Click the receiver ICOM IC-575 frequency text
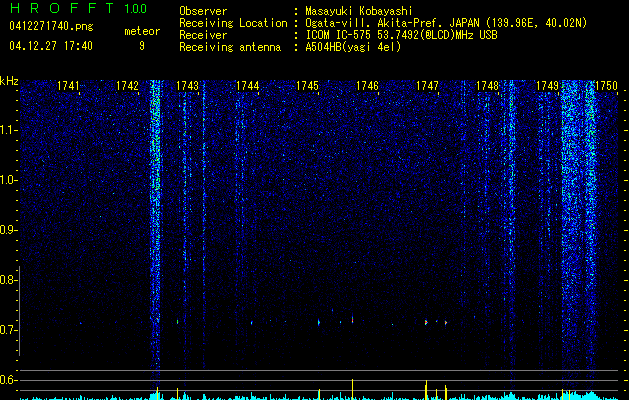The image size is (629, 400). (x=401, y=35)
